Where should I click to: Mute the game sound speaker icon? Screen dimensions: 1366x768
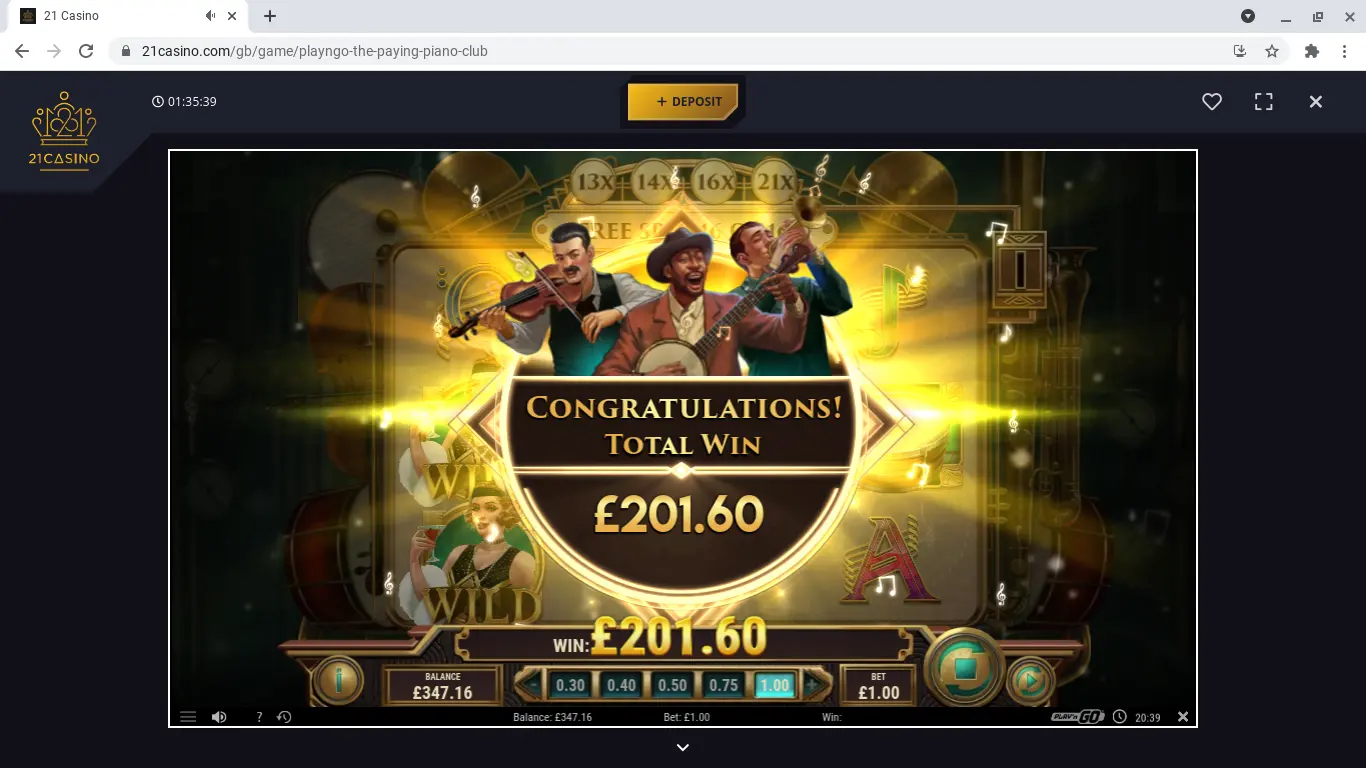pyautogui.click(x=219, y=717)
